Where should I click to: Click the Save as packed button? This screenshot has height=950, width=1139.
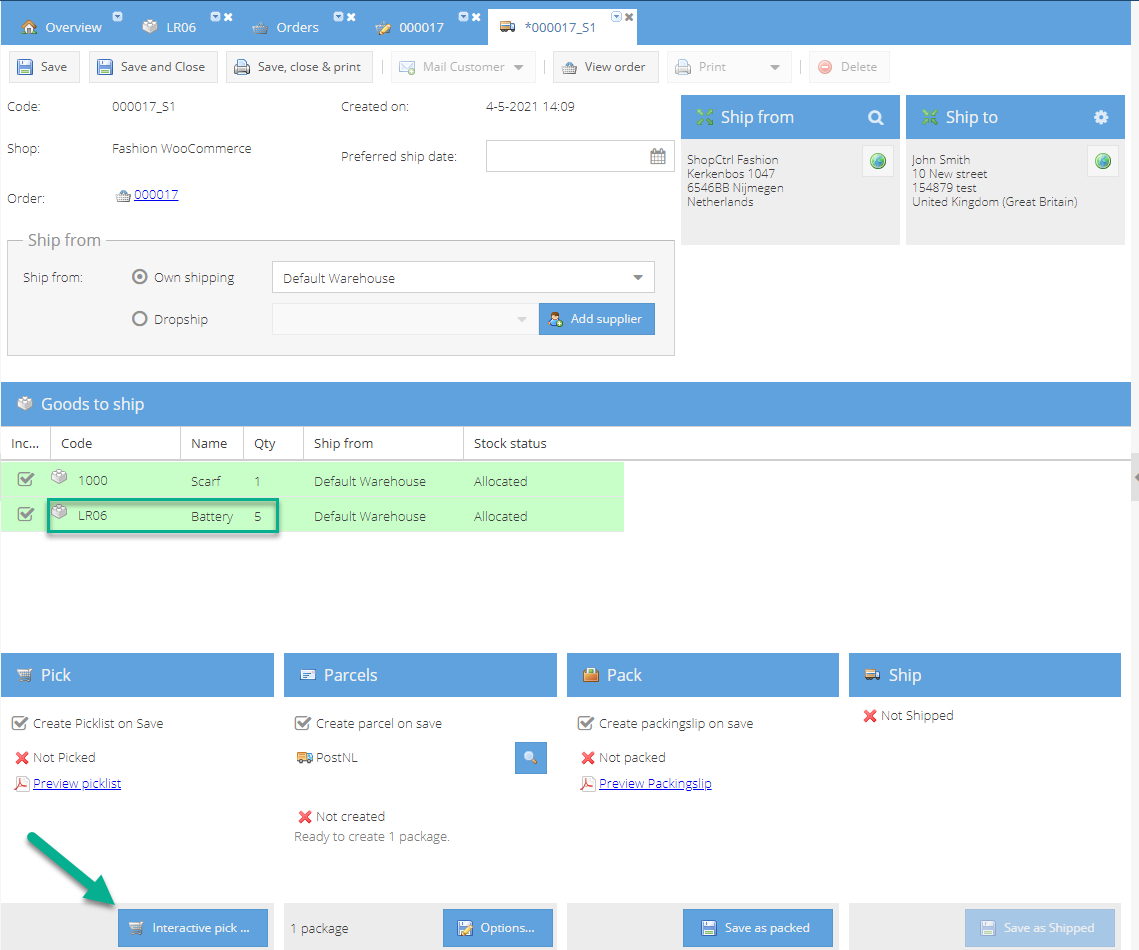759,928
